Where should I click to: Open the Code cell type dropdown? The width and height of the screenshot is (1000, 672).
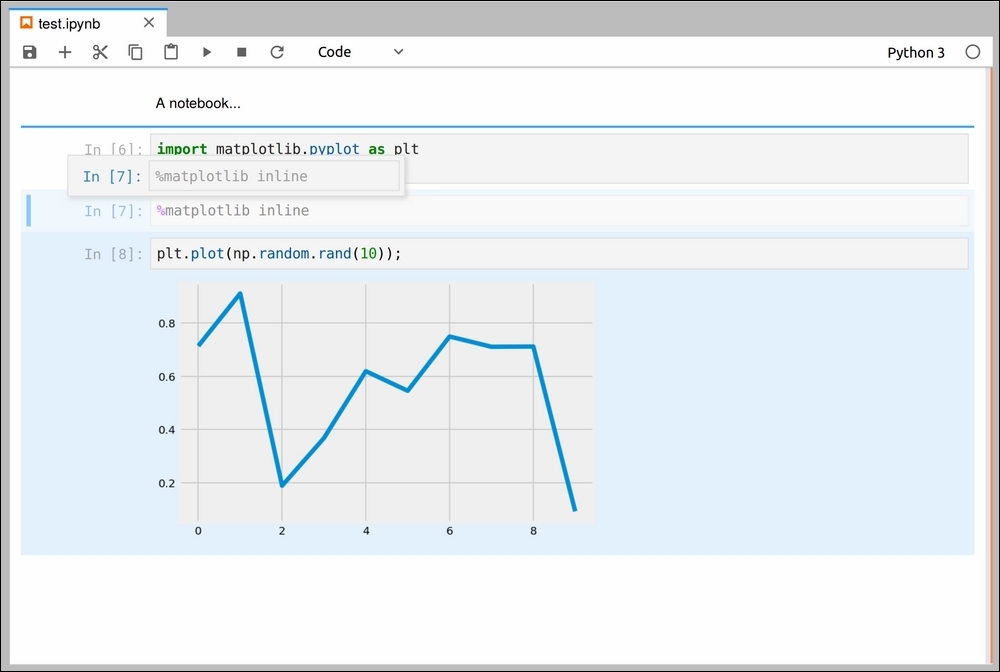360,52
